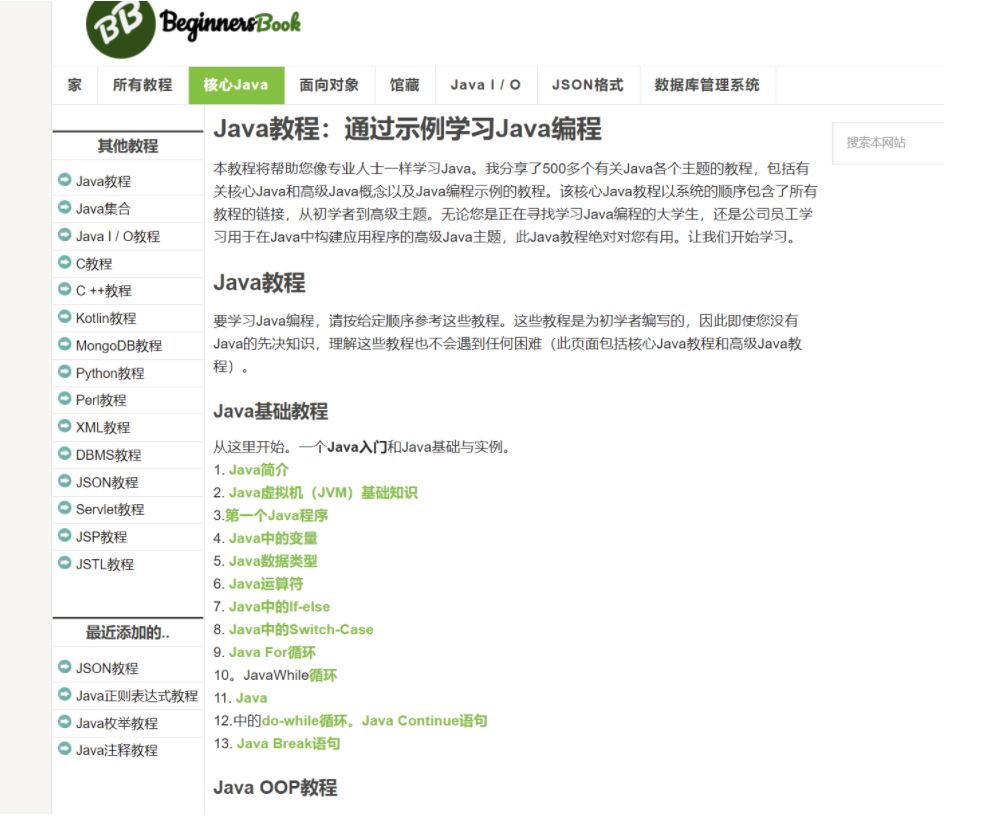Click the arrow icon beside C教程
Image resolution: width=983 pixels, height=823 pixels.
[x=65, y=262]
